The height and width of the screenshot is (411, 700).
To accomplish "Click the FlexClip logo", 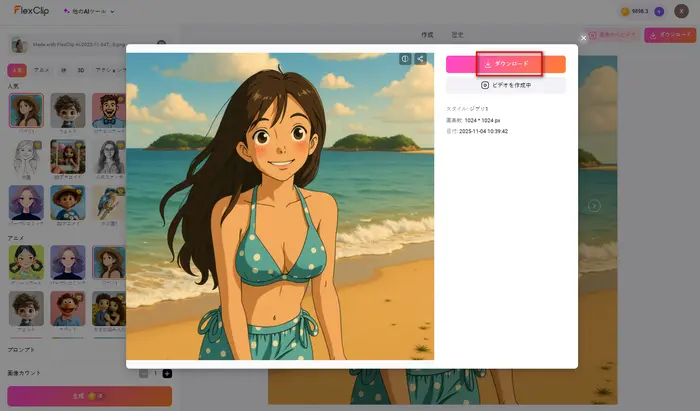I will coord(31,11).
